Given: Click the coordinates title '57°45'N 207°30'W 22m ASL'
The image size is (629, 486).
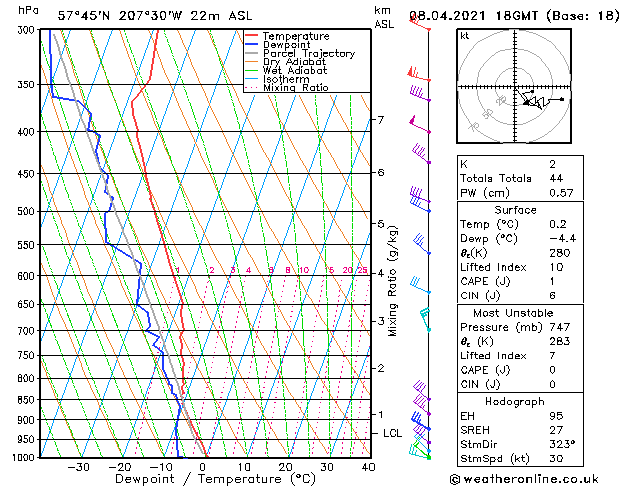Looking at the screenshot, I should pos(155,16).
